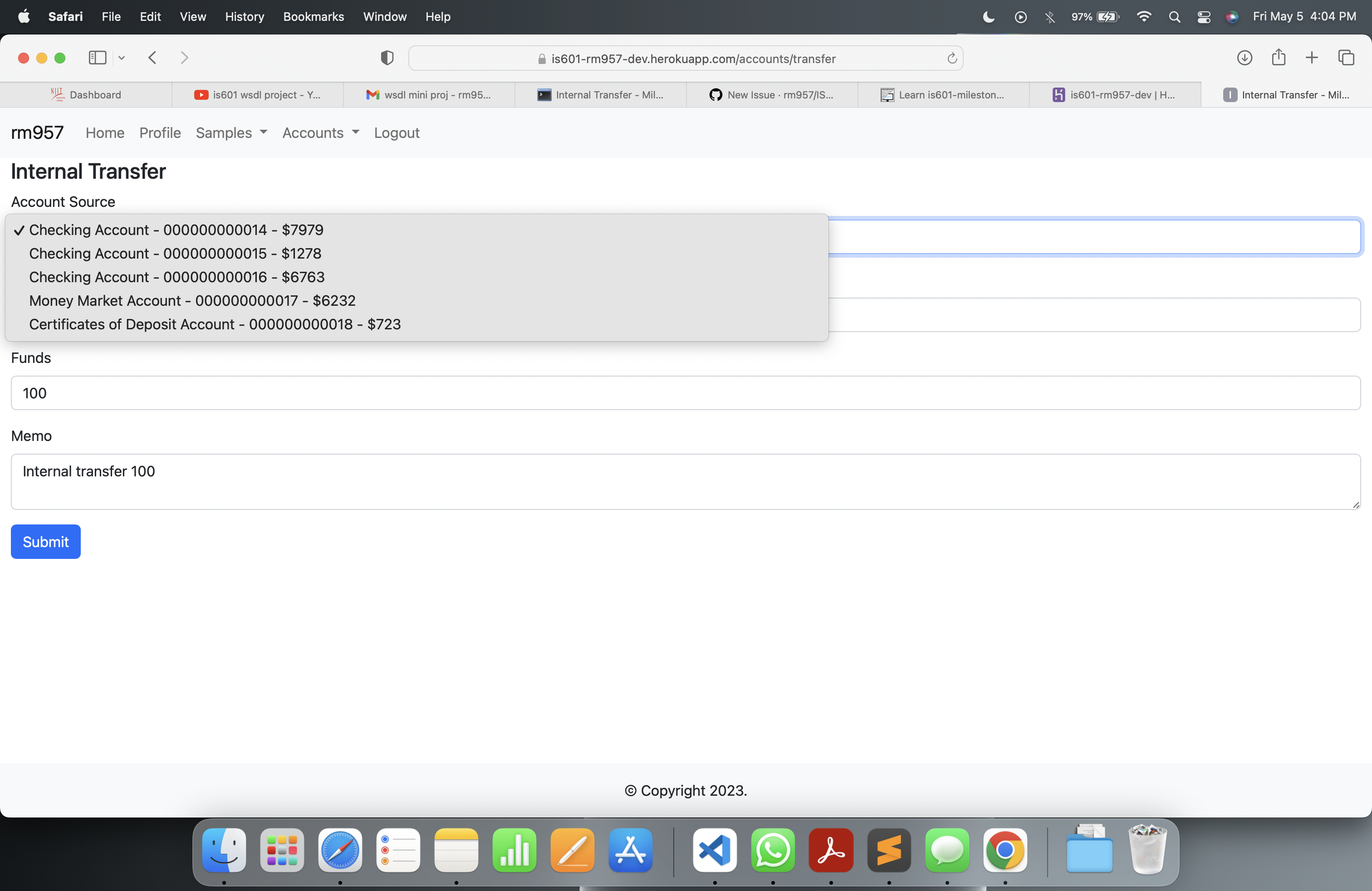Click the Tab Overview icon

[x=1347, y=58]
